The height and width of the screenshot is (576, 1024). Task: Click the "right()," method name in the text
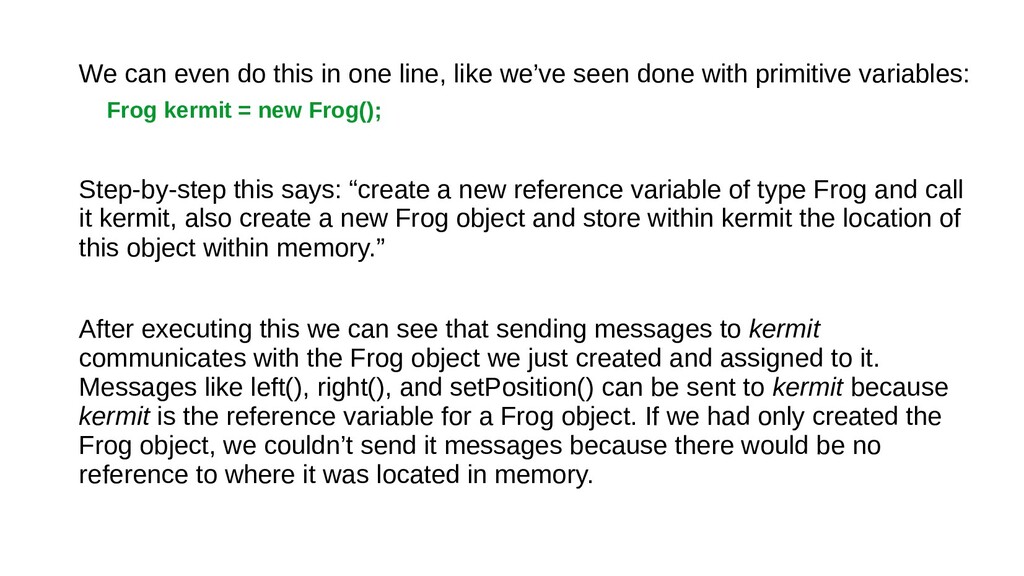click(354, 387)
